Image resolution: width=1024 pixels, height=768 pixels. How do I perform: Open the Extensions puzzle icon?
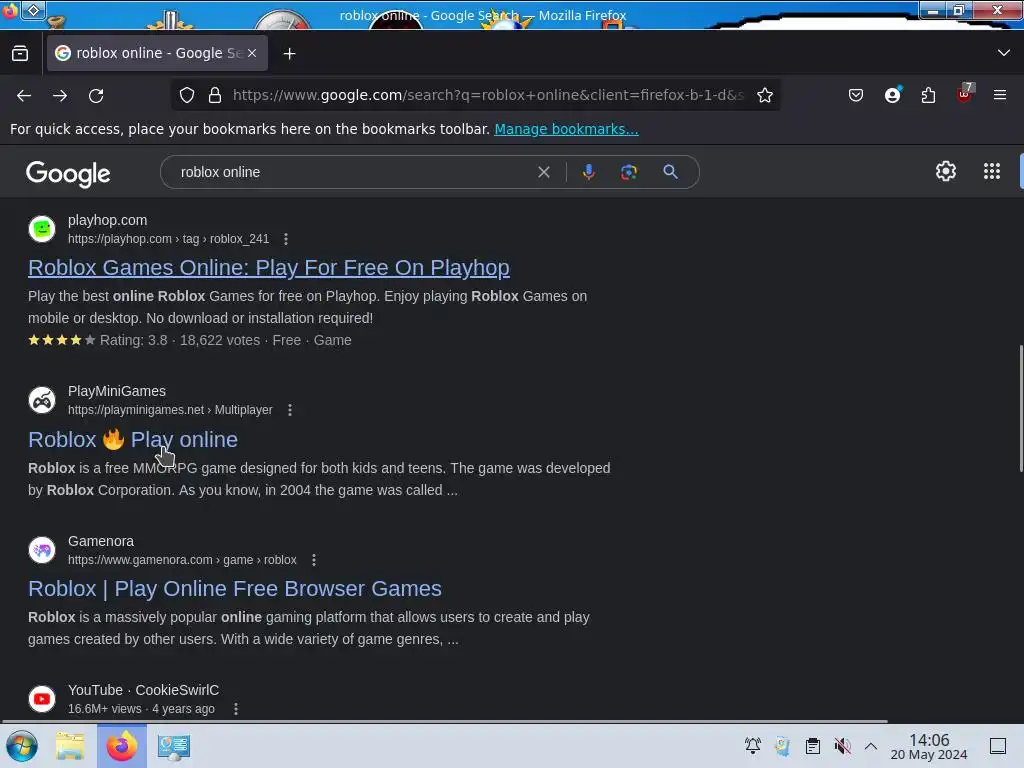[x=928, y=95]
